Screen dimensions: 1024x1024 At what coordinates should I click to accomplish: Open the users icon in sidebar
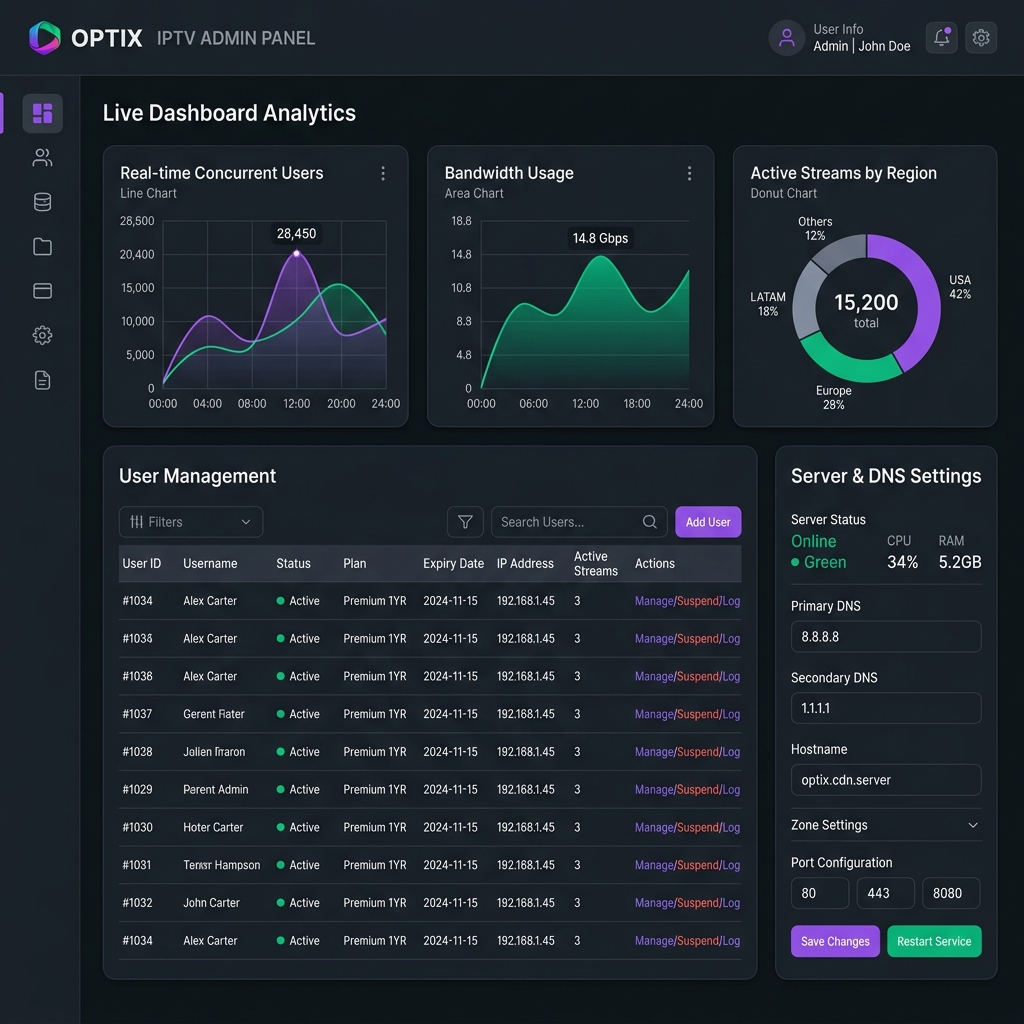tap(42, 157)
